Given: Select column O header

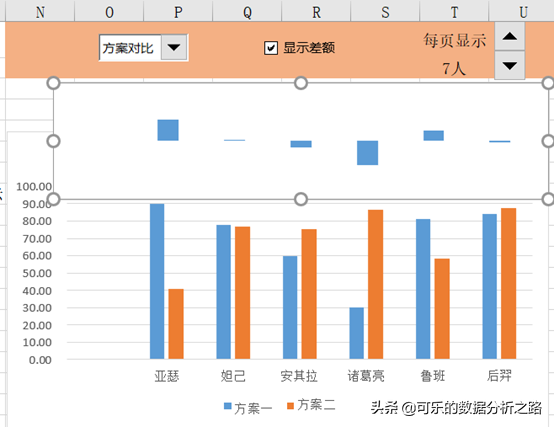Looking at the screenshot, I should pos(109,12).
